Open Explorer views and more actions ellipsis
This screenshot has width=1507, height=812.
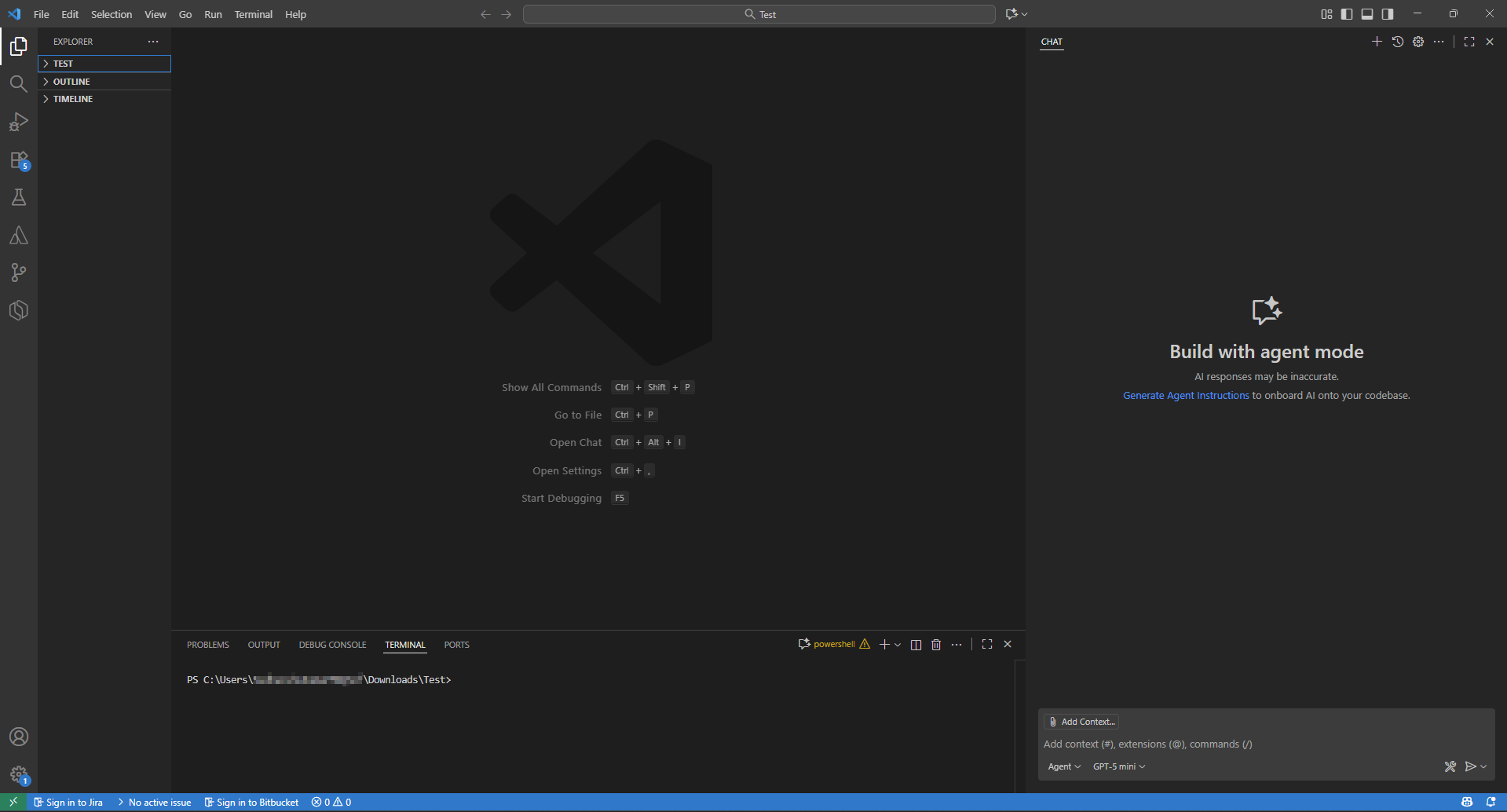(153, 42)
